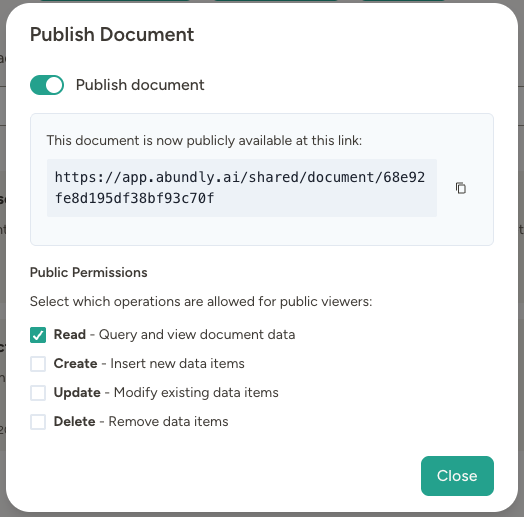Image resolution: width=524 pixels, height=517 pixels.
Task: Click the 'Publish document' toggle label
Action: [140, 85]
